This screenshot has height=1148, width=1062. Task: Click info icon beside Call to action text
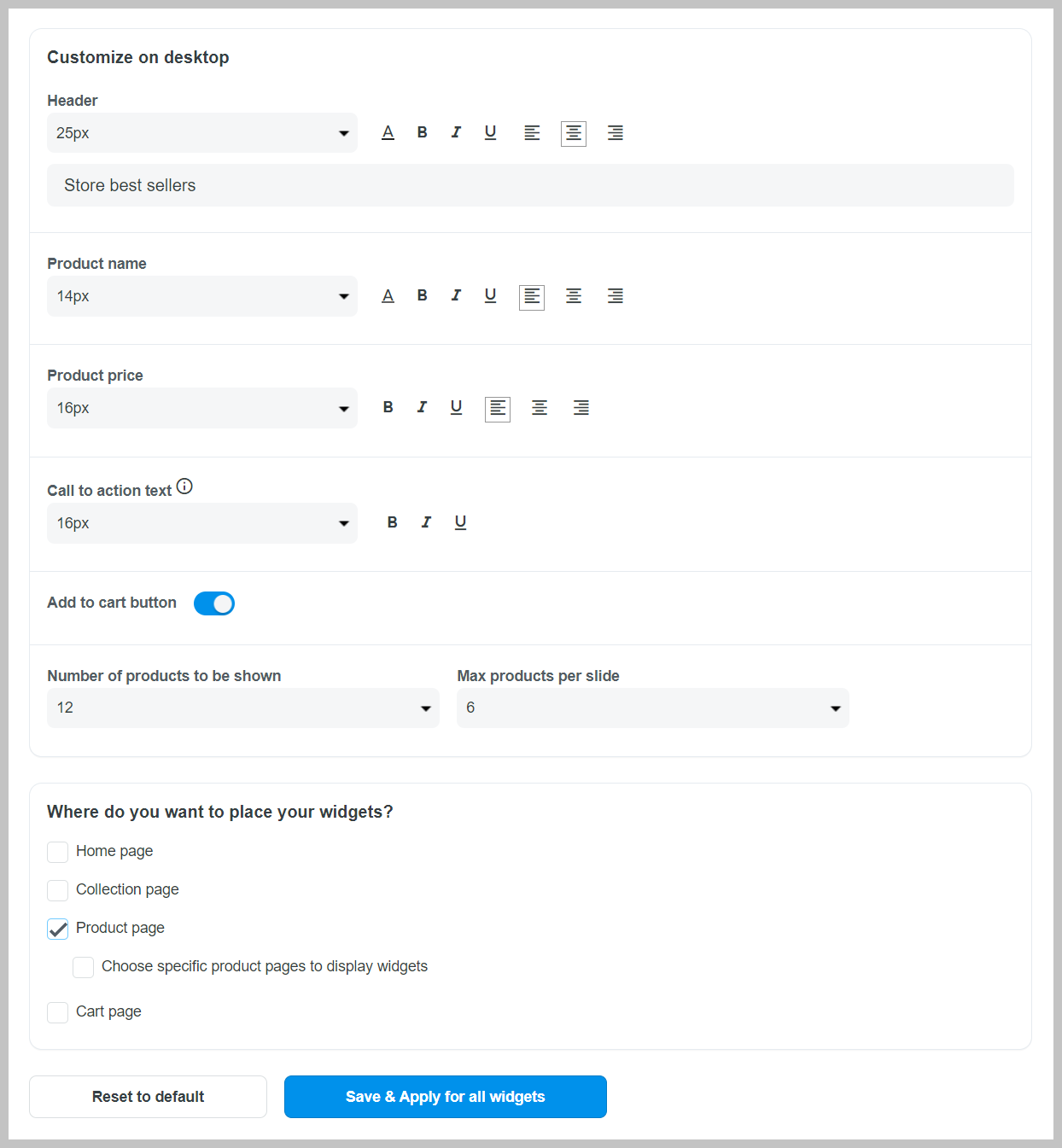pyautogui.click(x=184, y=487)
